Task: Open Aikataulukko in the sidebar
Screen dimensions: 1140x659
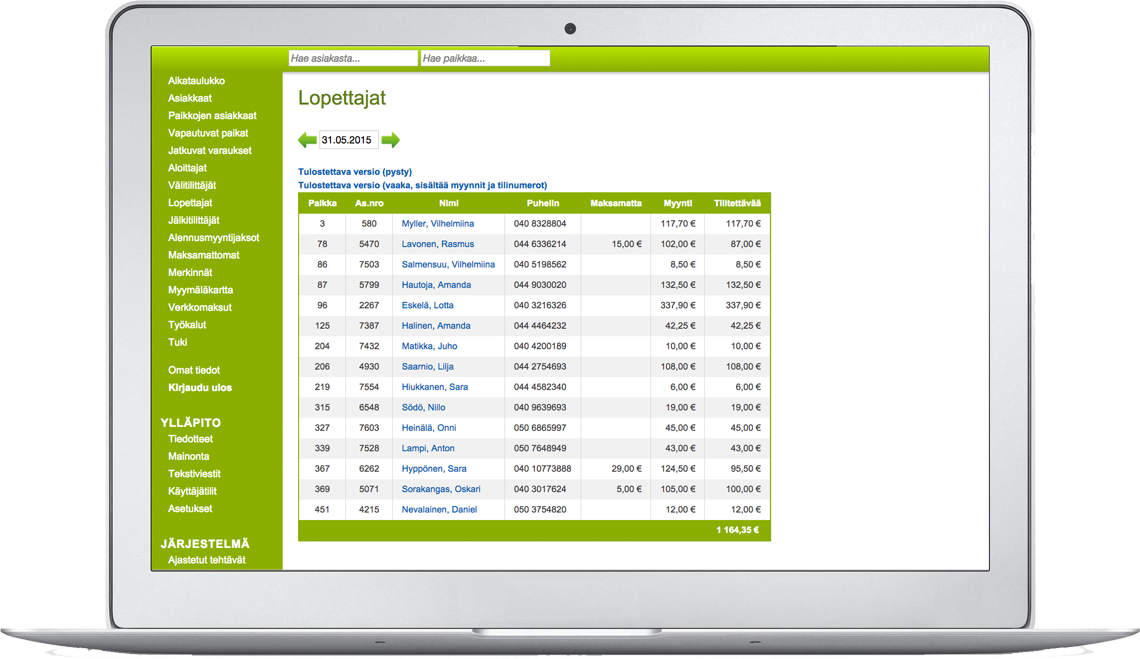Action: point(196,81)
